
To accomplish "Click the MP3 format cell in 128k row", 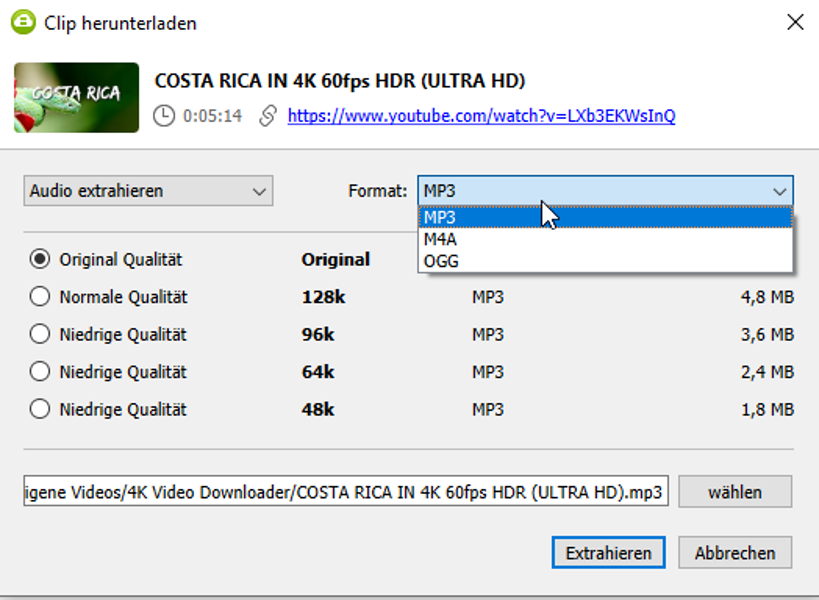I will click(488, 297).
